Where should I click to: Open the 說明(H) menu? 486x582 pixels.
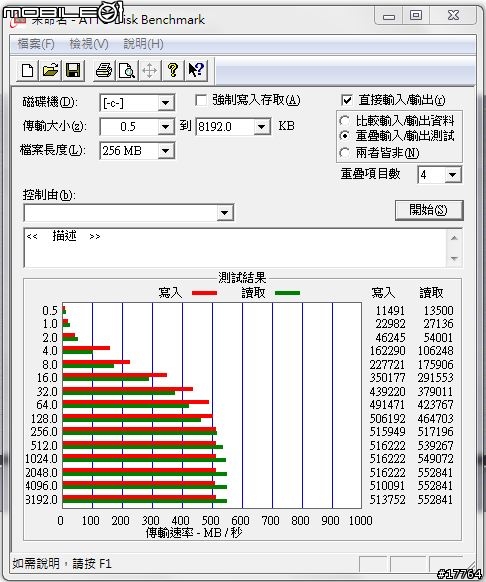[143, 44]
